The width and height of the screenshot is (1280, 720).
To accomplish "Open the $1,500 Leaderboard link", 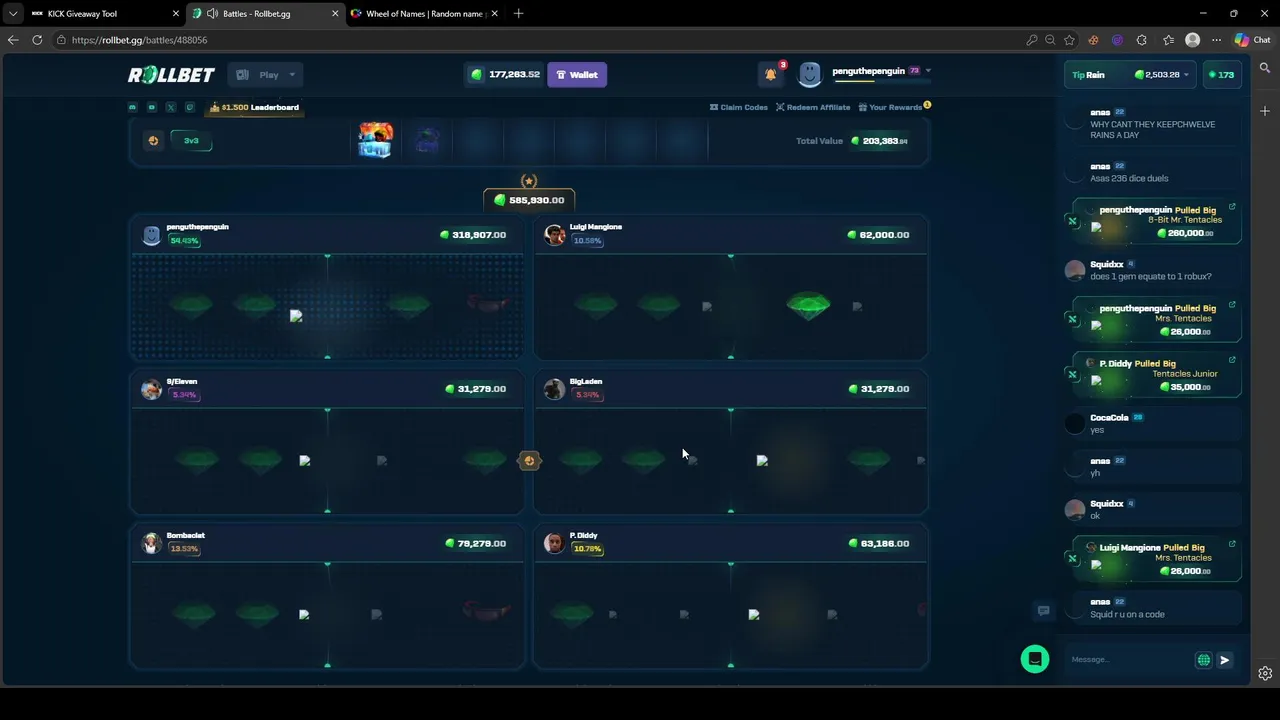I will [x=255, y=107].
